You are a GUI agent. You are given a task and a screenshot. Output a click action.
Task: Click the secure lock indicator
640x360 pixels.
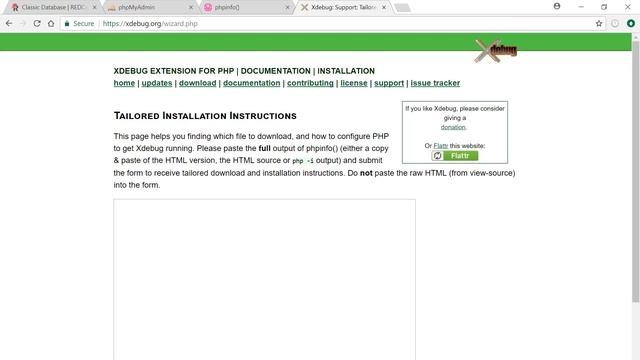[79, 24]
